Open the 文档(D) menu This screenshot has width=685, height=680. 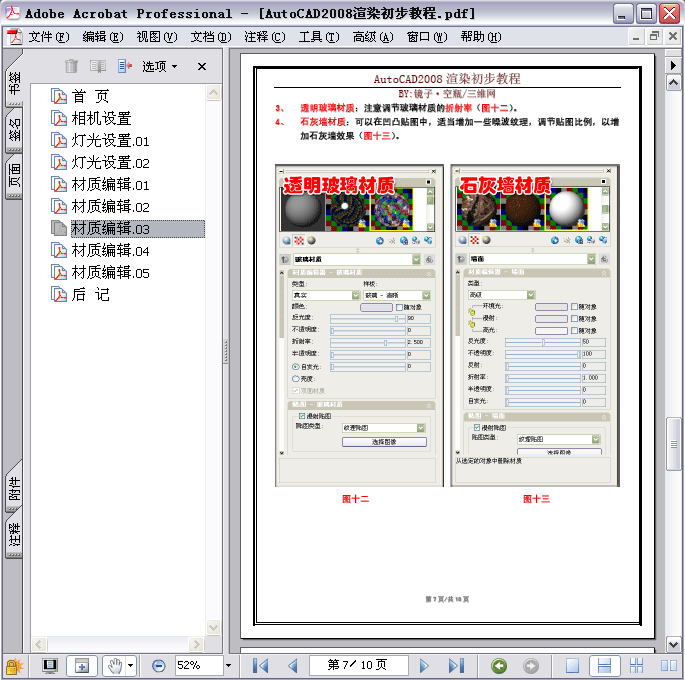point(211,37)
